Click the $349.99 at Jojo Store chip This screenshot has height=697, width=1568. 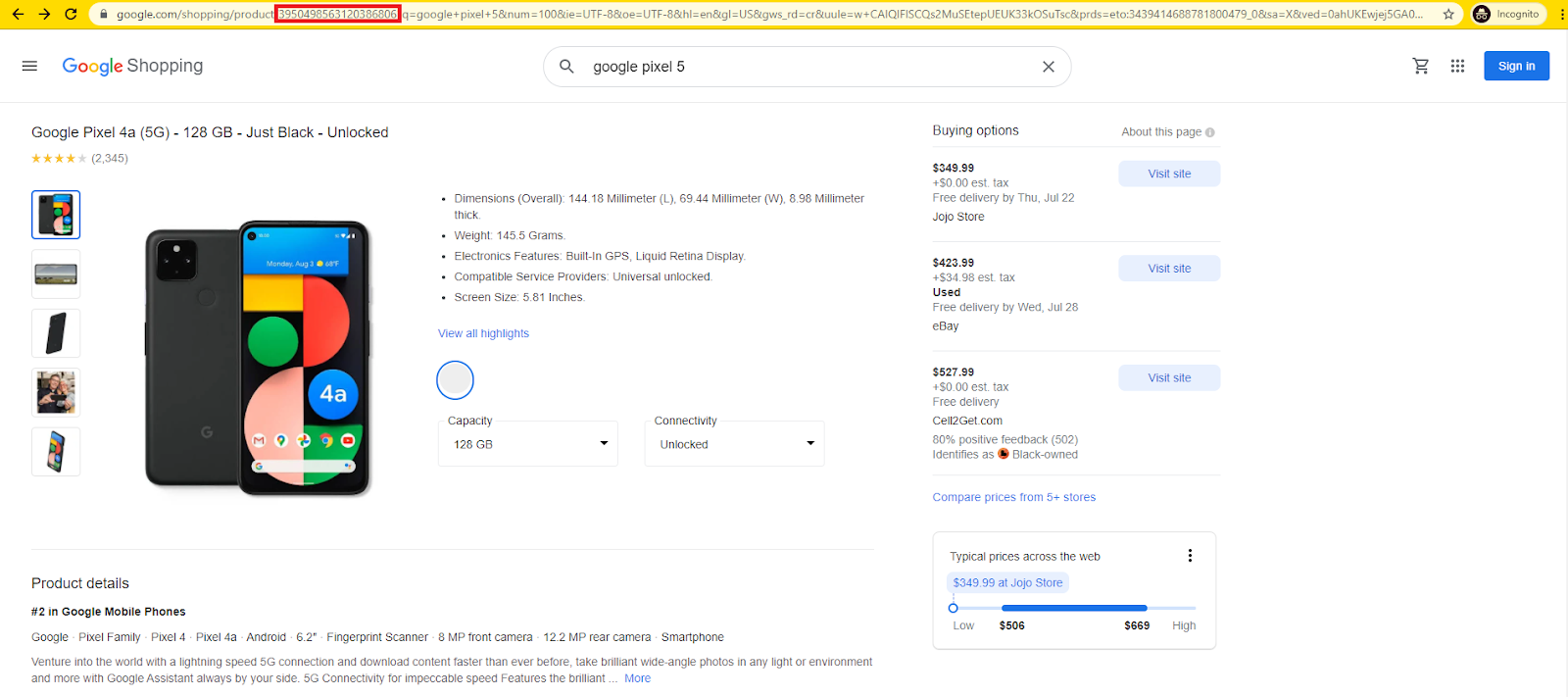[1007, 582]
